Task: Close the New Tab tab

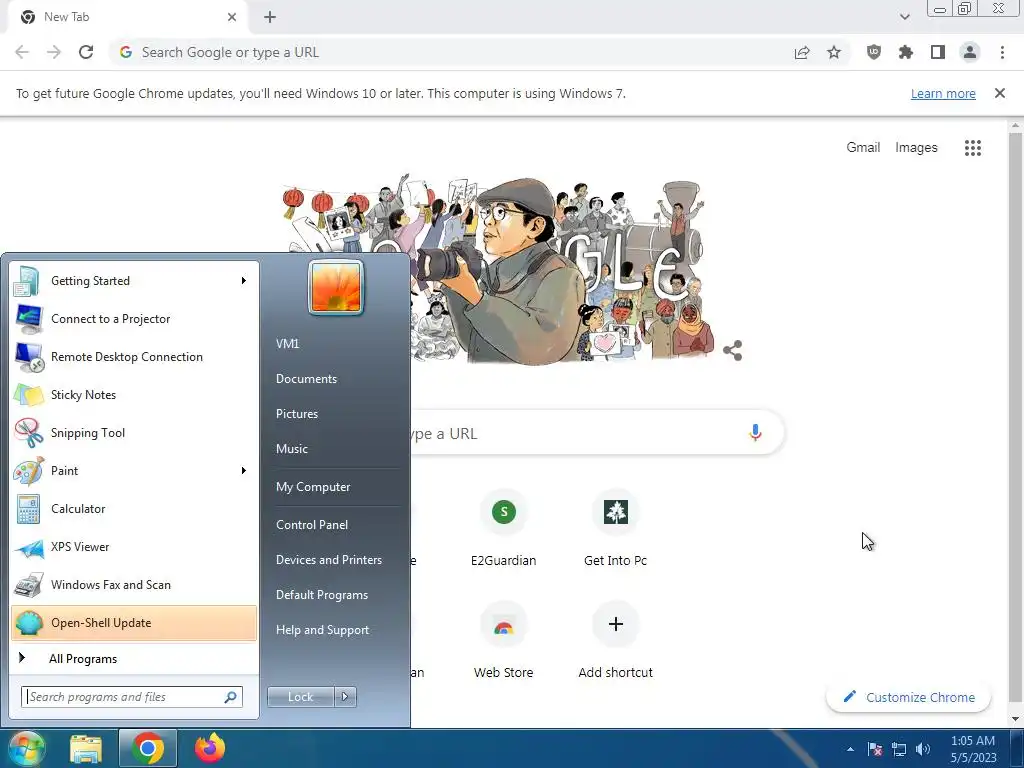Action: pyautogui.click(x=232, y=17)
